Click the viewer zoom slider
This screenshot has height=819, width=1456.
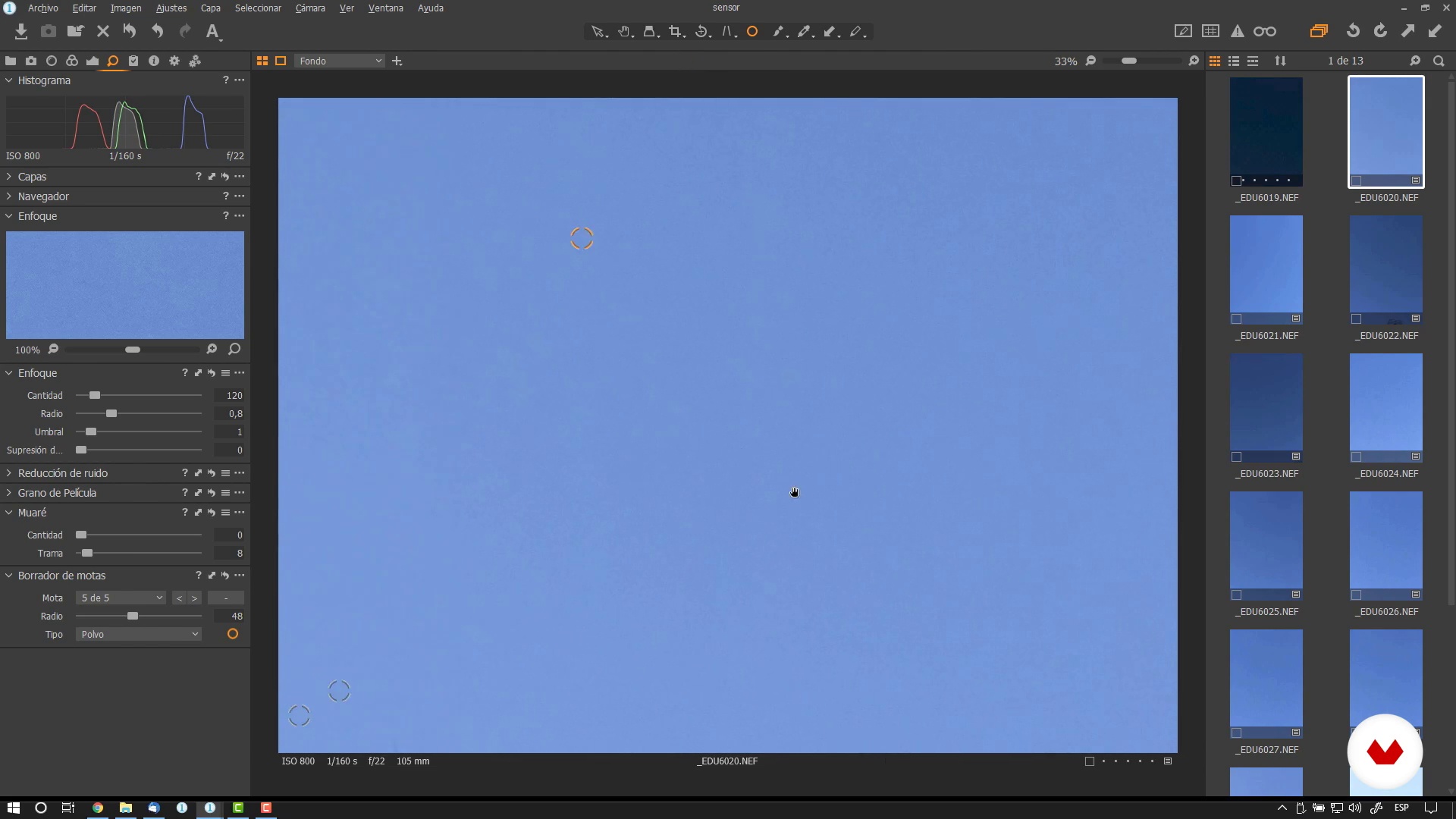[x=1141, y=61]
